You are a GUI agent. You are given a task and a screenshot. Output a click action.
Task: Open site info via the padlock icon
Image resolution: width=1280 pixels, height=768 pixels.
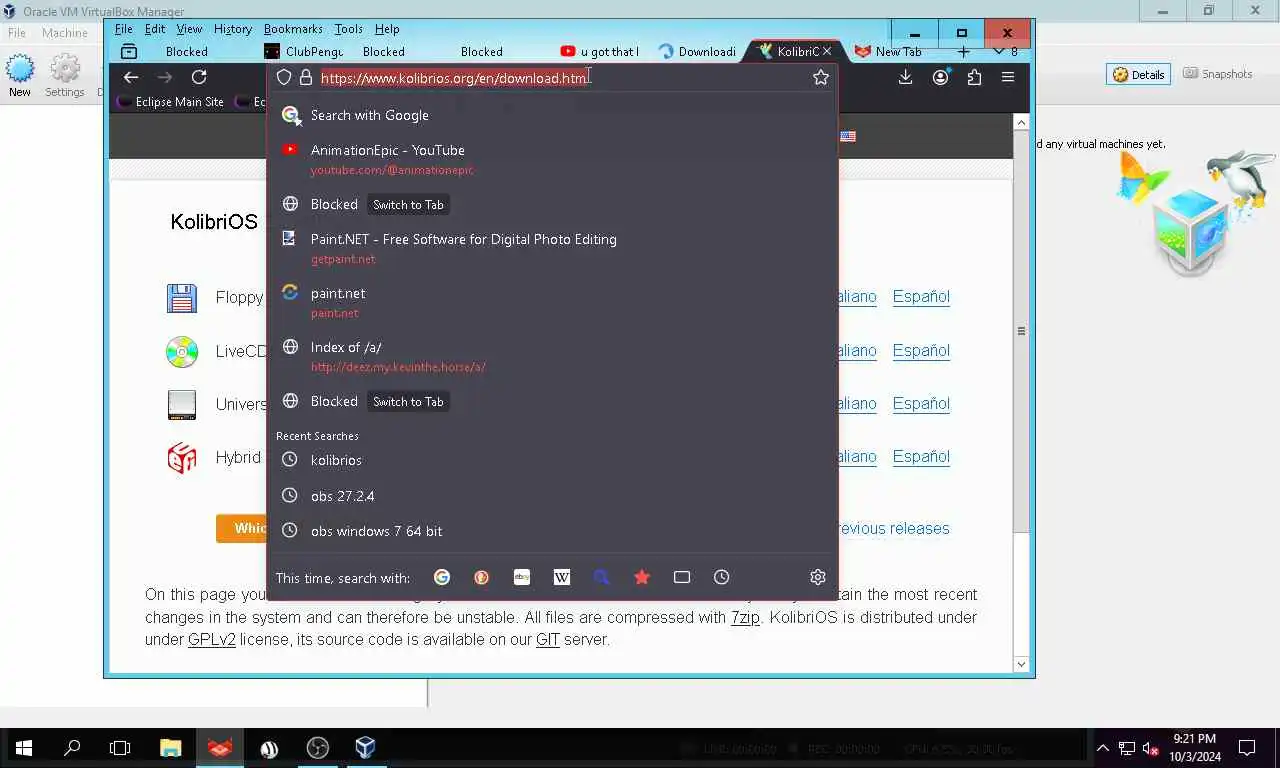pyautogui.click(x=306, y=77)
